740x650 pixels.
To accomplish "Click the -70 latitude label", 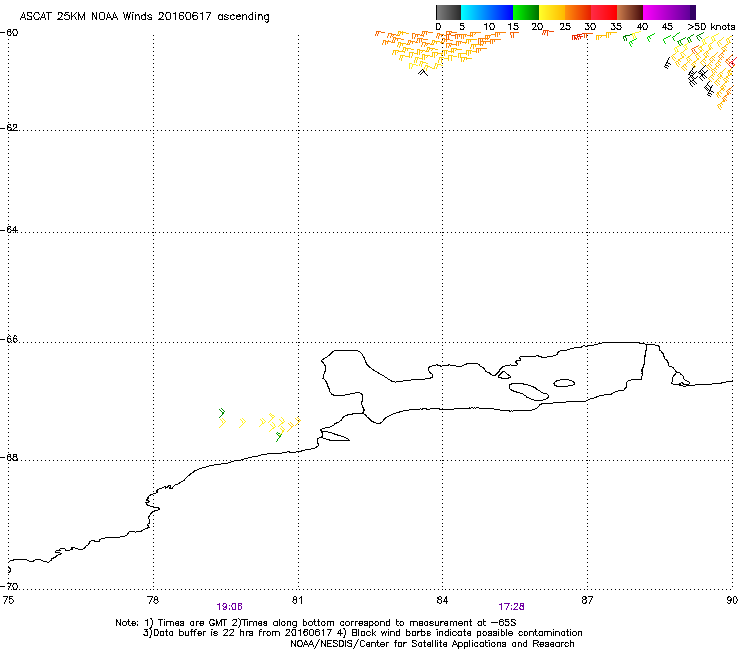I will (9, 586).
